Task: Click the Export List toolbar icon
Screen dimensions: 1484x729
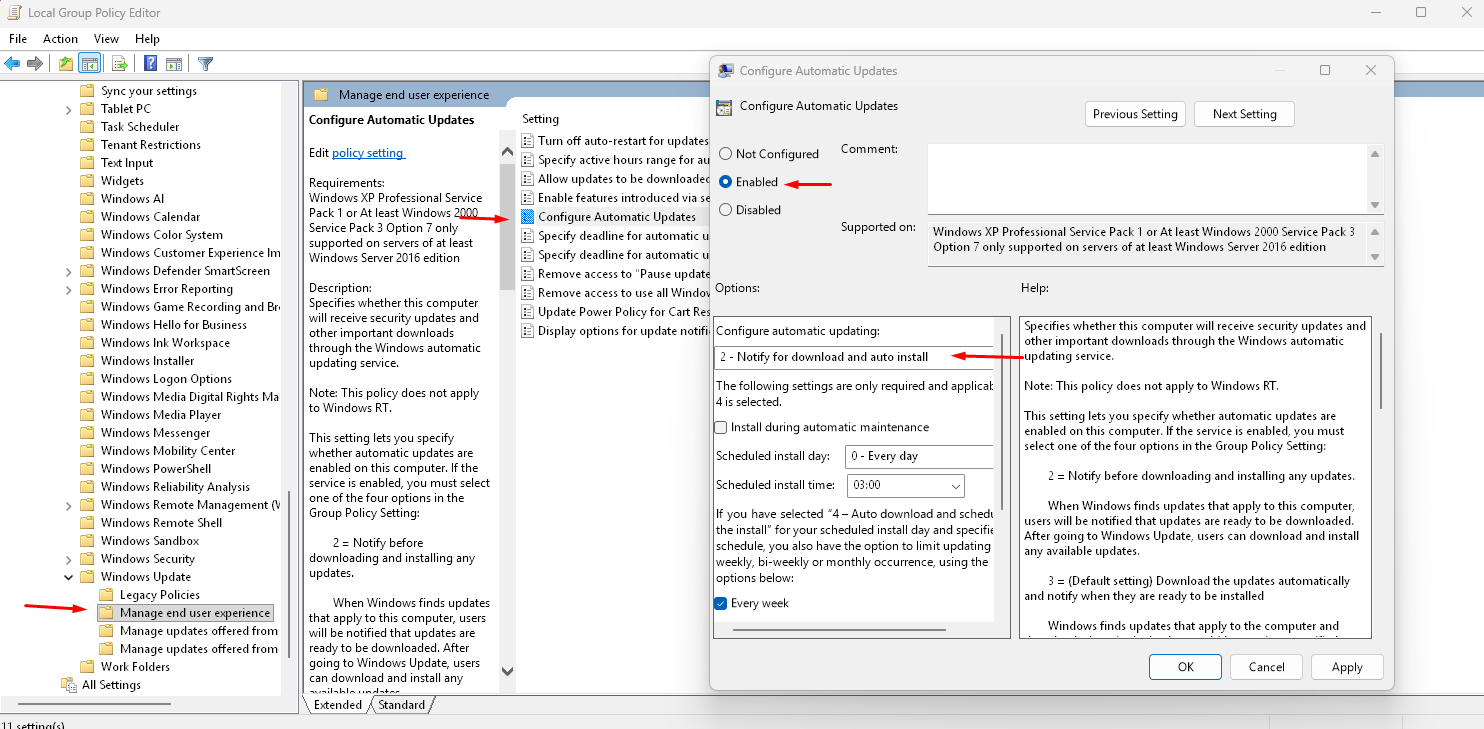Action: click(120, 64)
